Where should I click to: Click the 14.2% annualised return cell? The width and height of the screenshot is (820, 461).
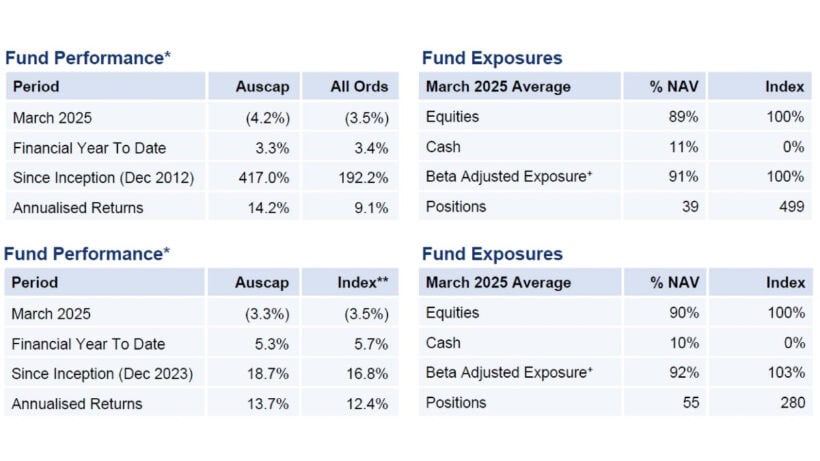pyautogui.click(x=272, y=208)
